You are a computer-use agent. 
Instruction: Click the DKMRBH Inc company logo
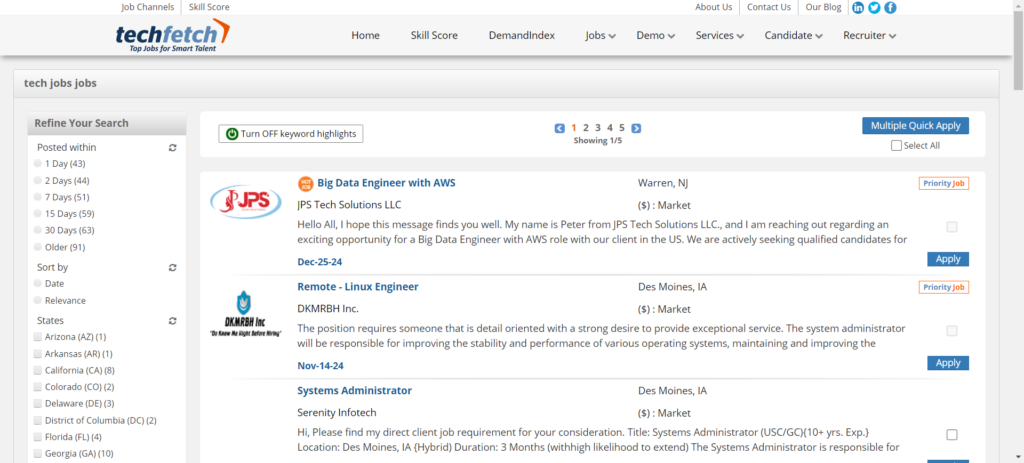point(244,314)
